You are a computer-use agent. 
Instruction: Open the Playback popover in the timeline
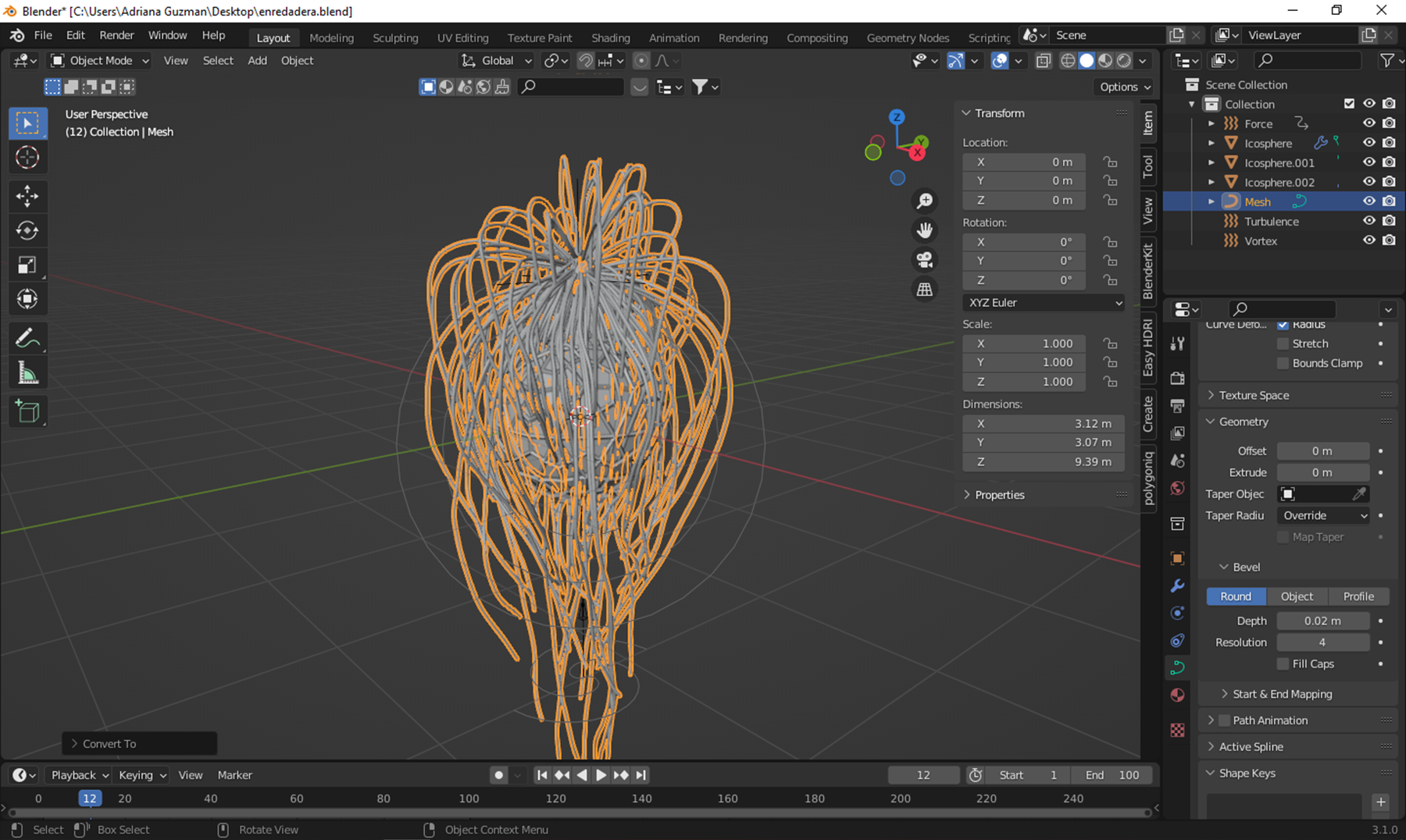coord(79,775)
